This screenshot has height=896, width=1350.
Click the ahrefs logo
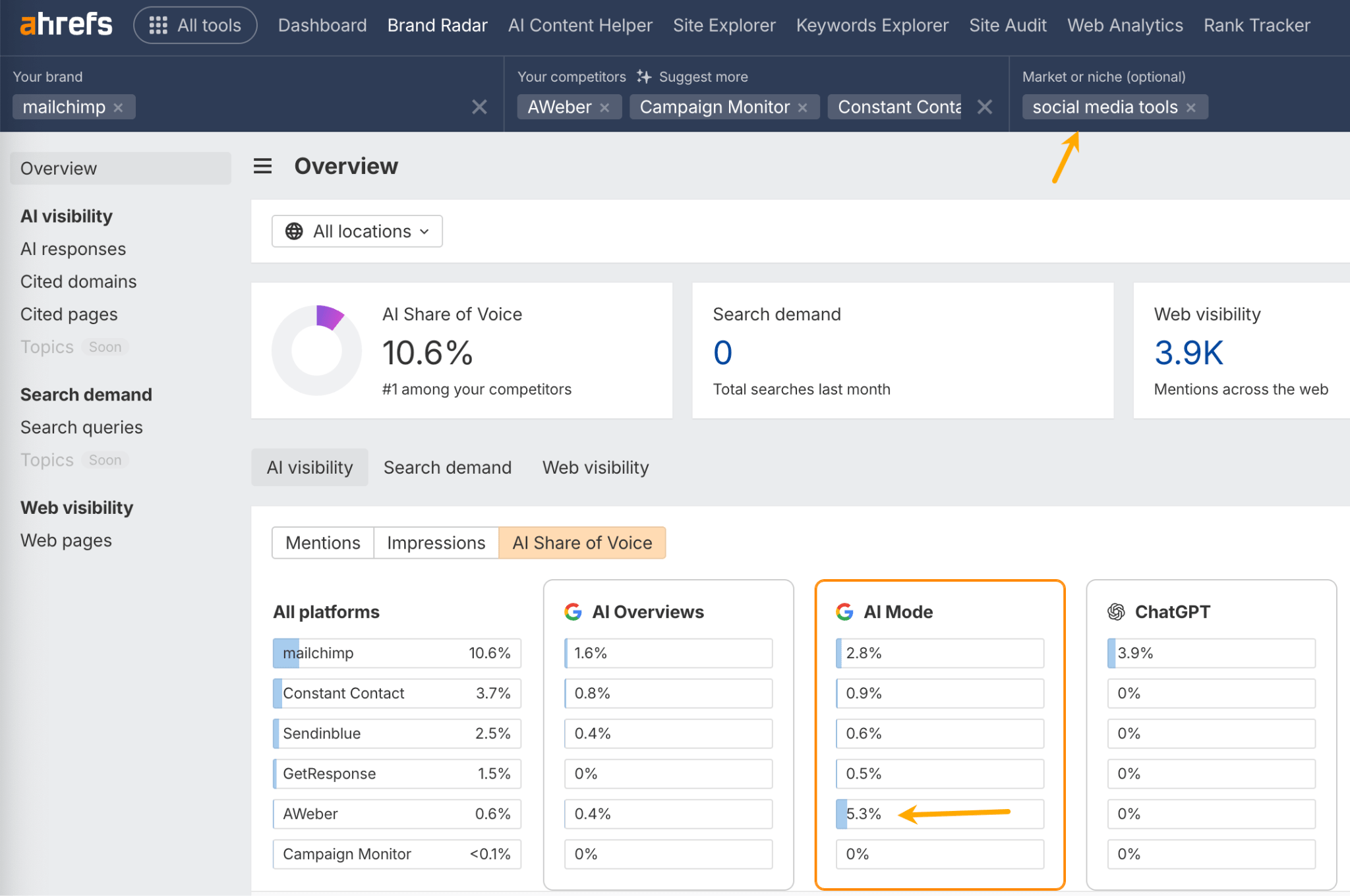[x=66, y=23]
